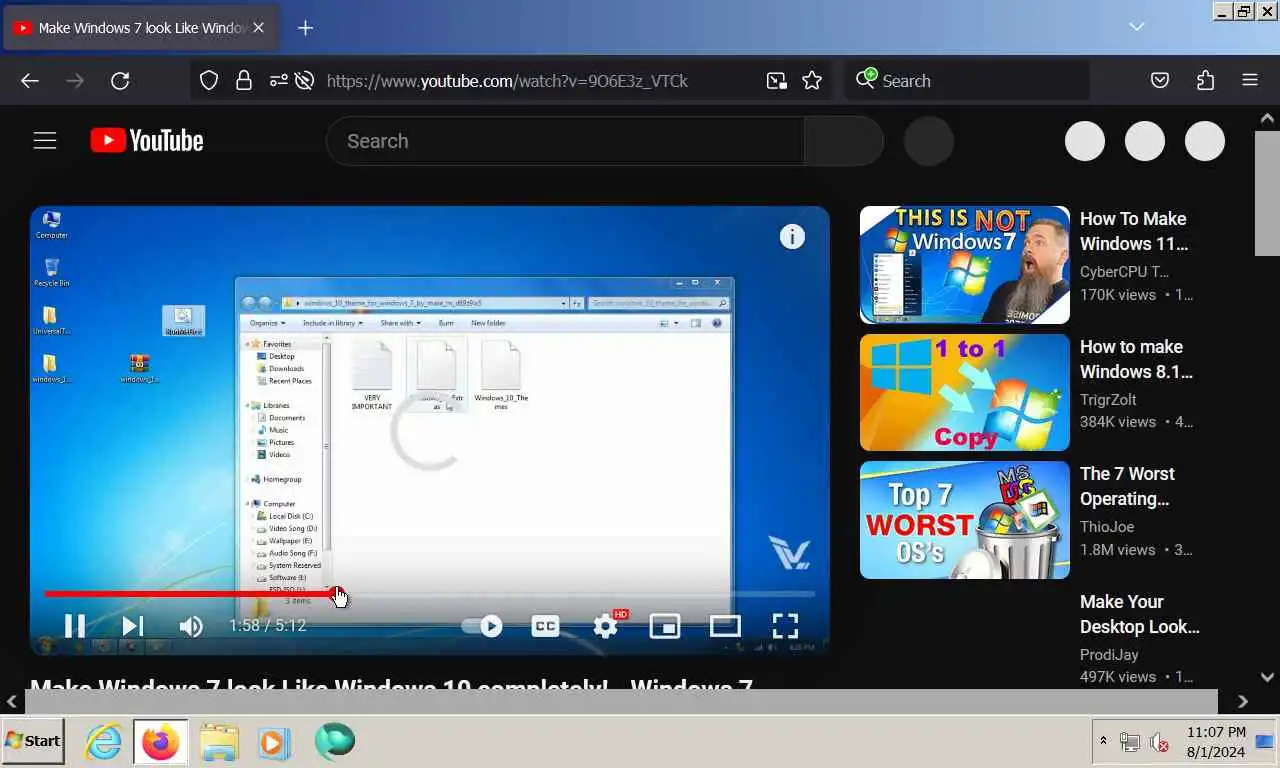Image resolution: width=1280 pixels, height=768 pixels.
Task: Open 'How to make Windows 8.1' title
Action: tap(1136, 359)
